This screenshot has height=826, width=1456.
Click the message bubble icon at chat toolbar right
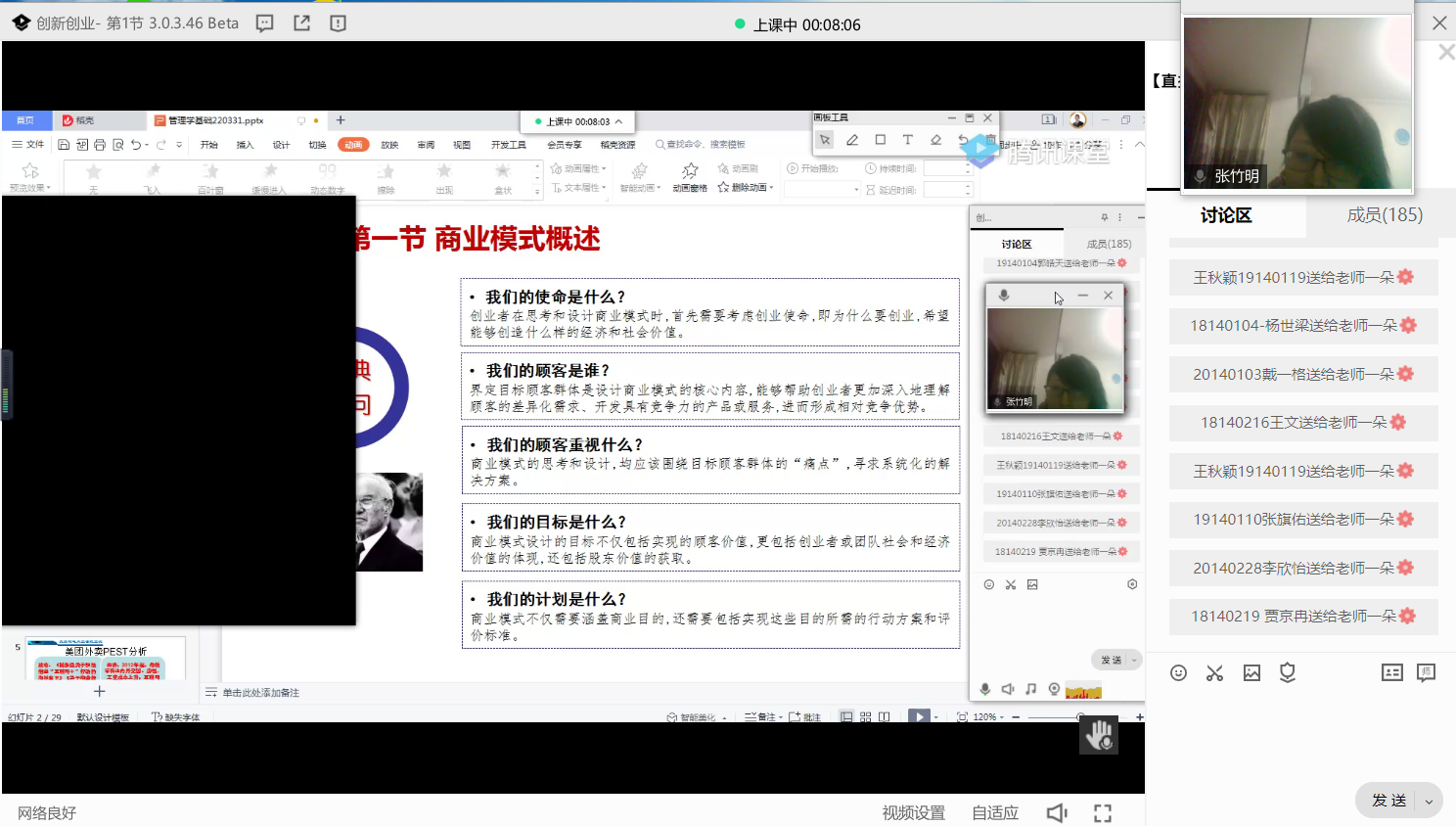click(x=1426, y=672)
